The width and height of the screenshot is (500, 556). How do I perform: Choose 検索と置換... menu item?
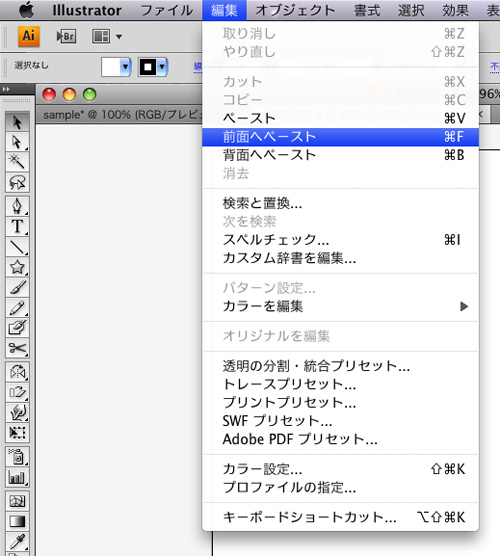point(340,203)
